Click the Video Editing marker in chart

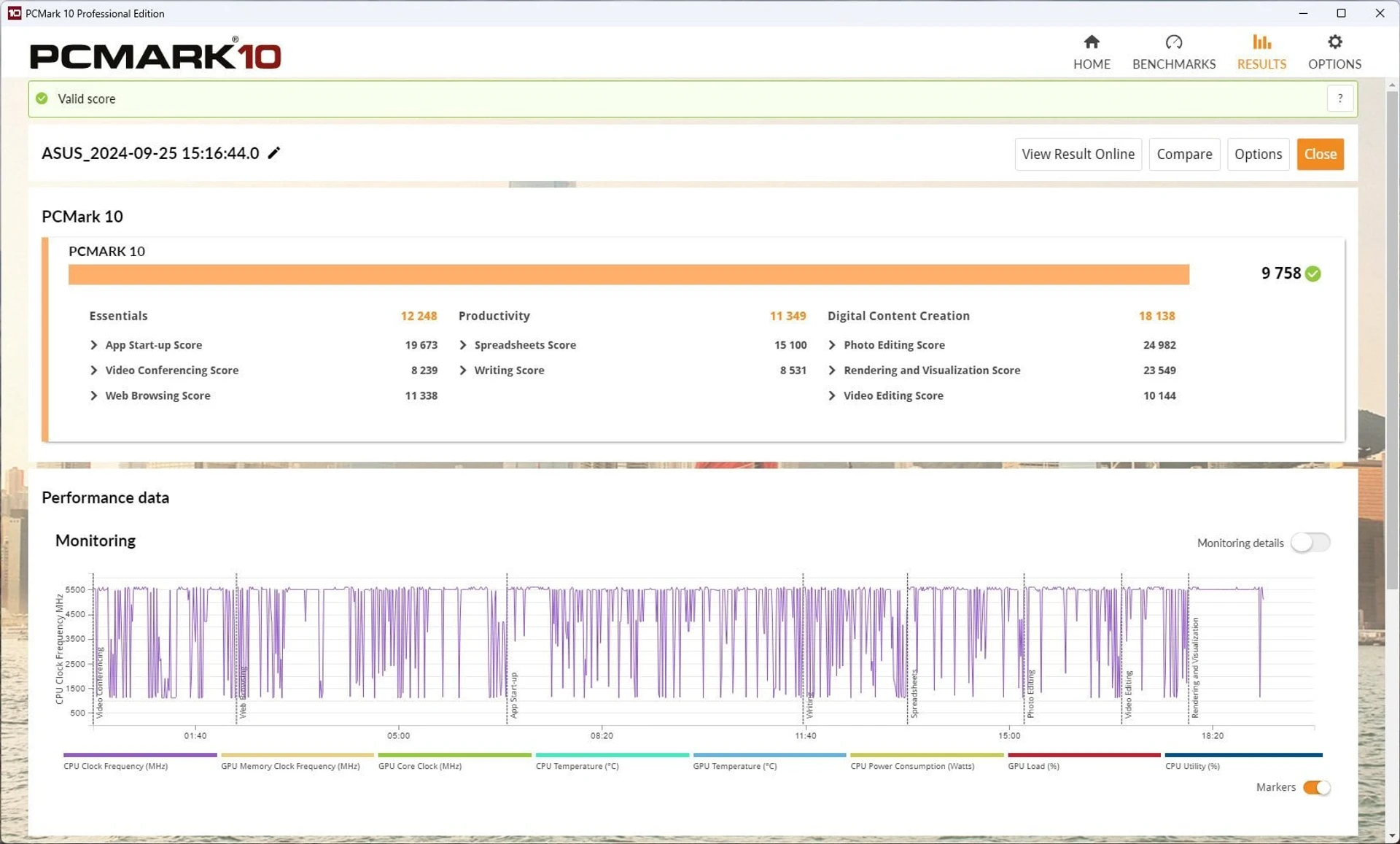point(1128,694)
